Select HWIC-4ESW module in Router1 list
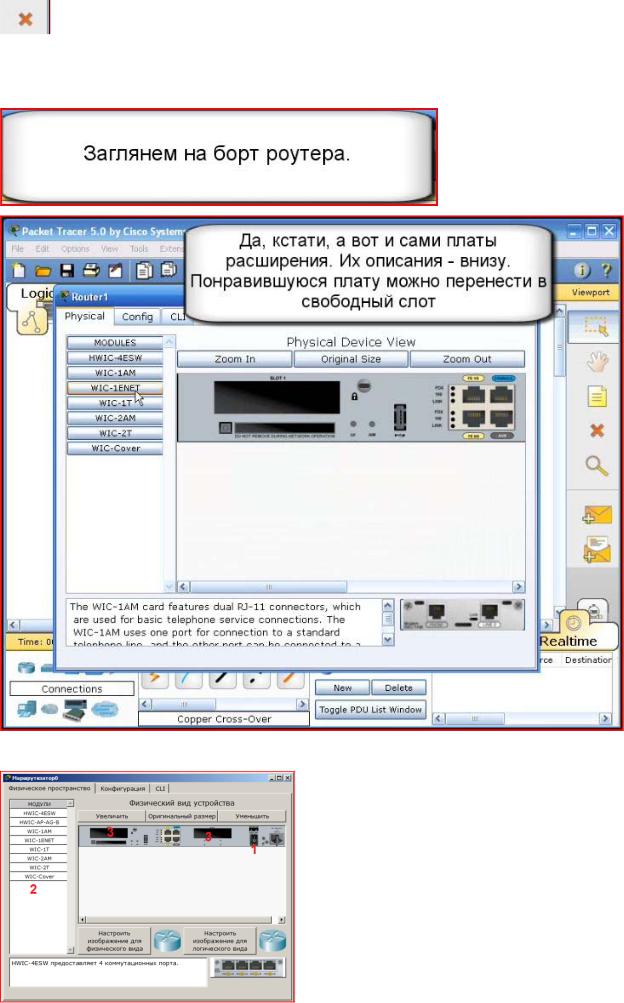624x1003 pixels. (115, 358)
